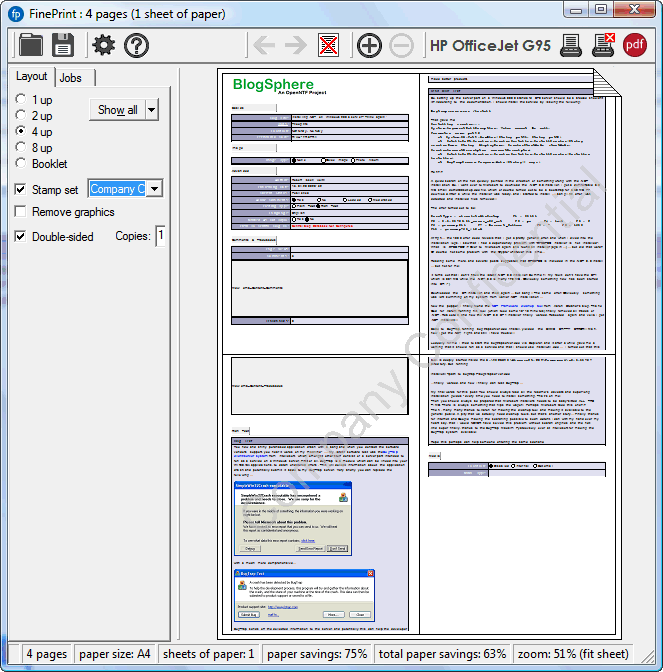Go to previous sheet with left arrow

(264, 45)
